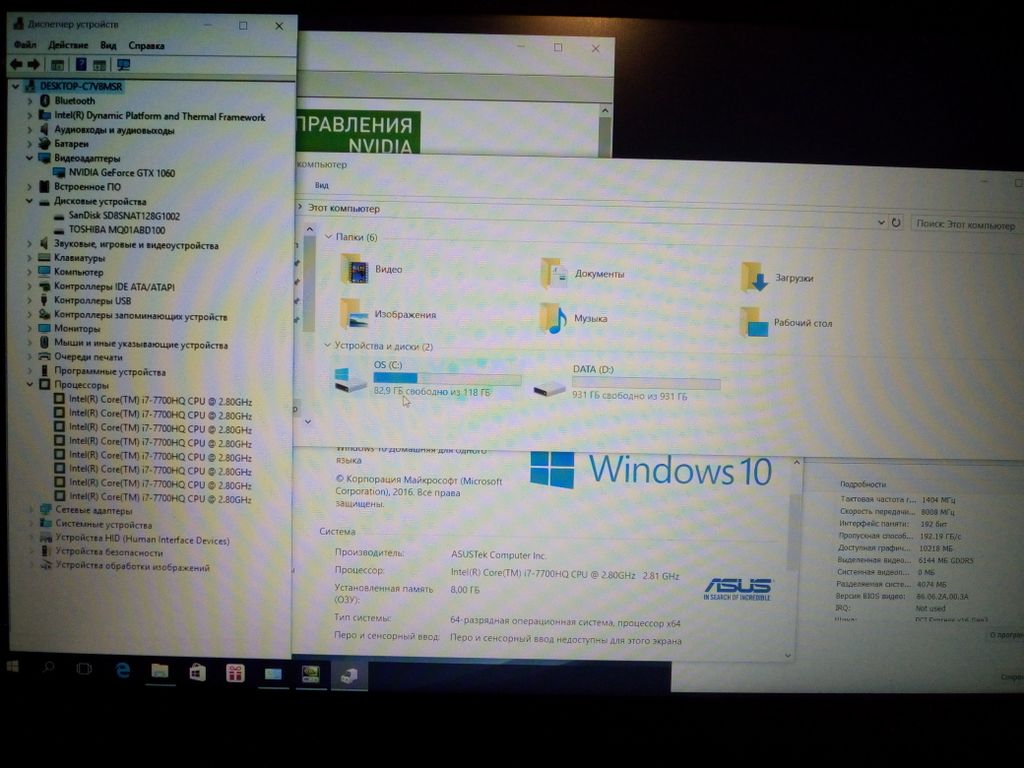Click the Звуковые, игровые и видеоустройства icon

click(44, 244)
